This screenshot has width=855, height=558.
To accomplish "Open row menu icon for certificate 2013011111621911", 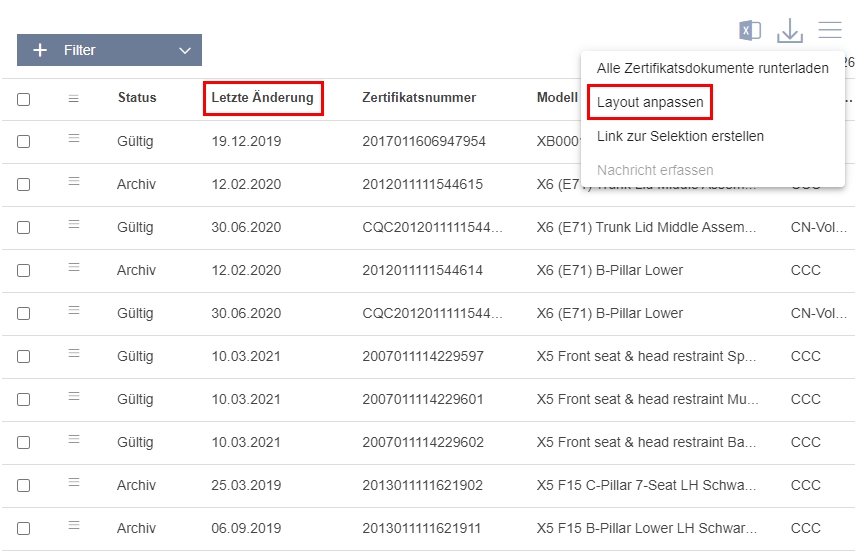I will coord(74,525).
